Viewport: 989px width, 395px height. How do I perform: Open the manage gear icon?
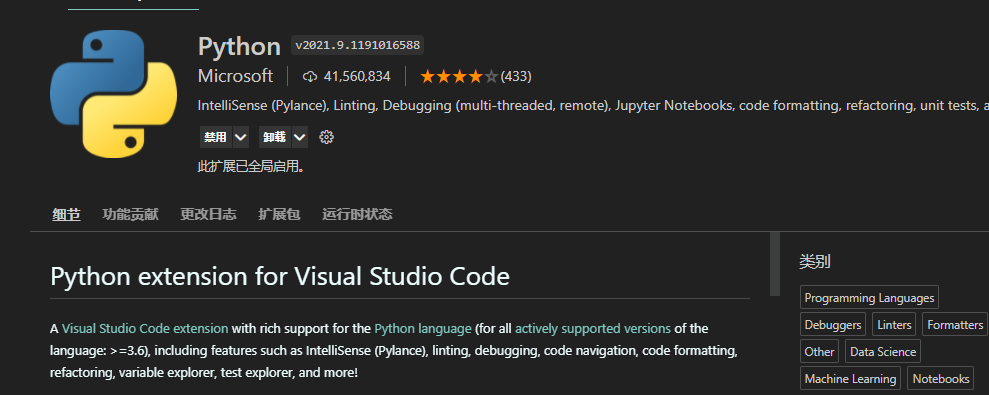click(326, 137)
